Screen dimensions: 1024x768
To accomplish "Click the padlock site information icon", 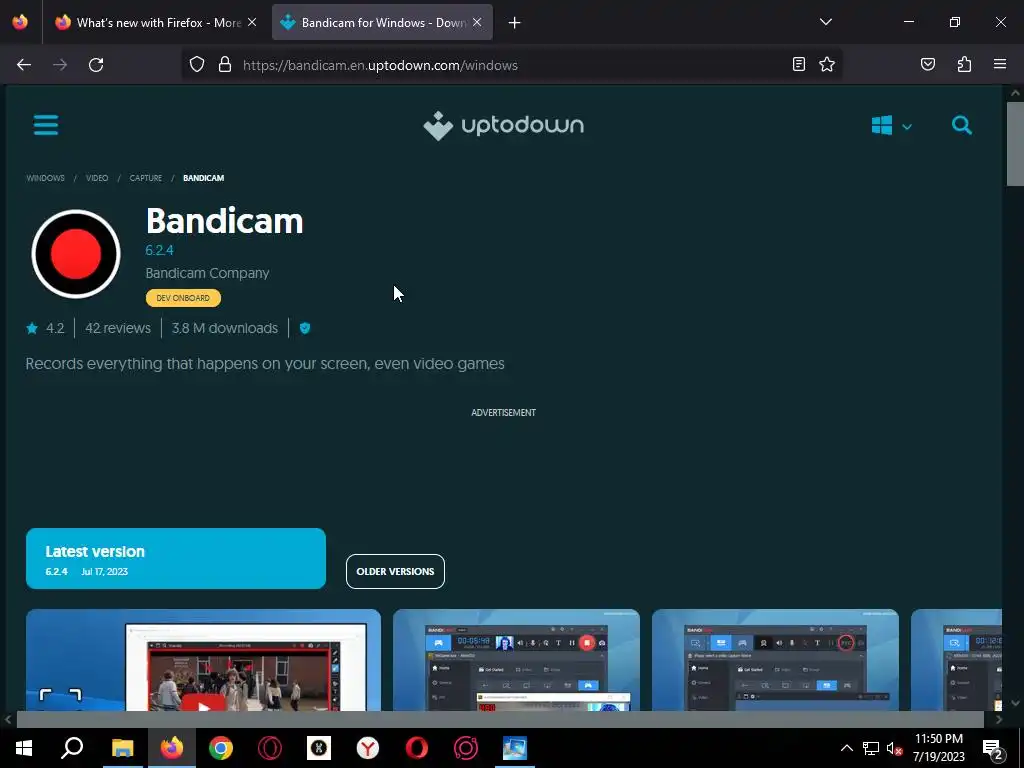I will coord(225,65).
